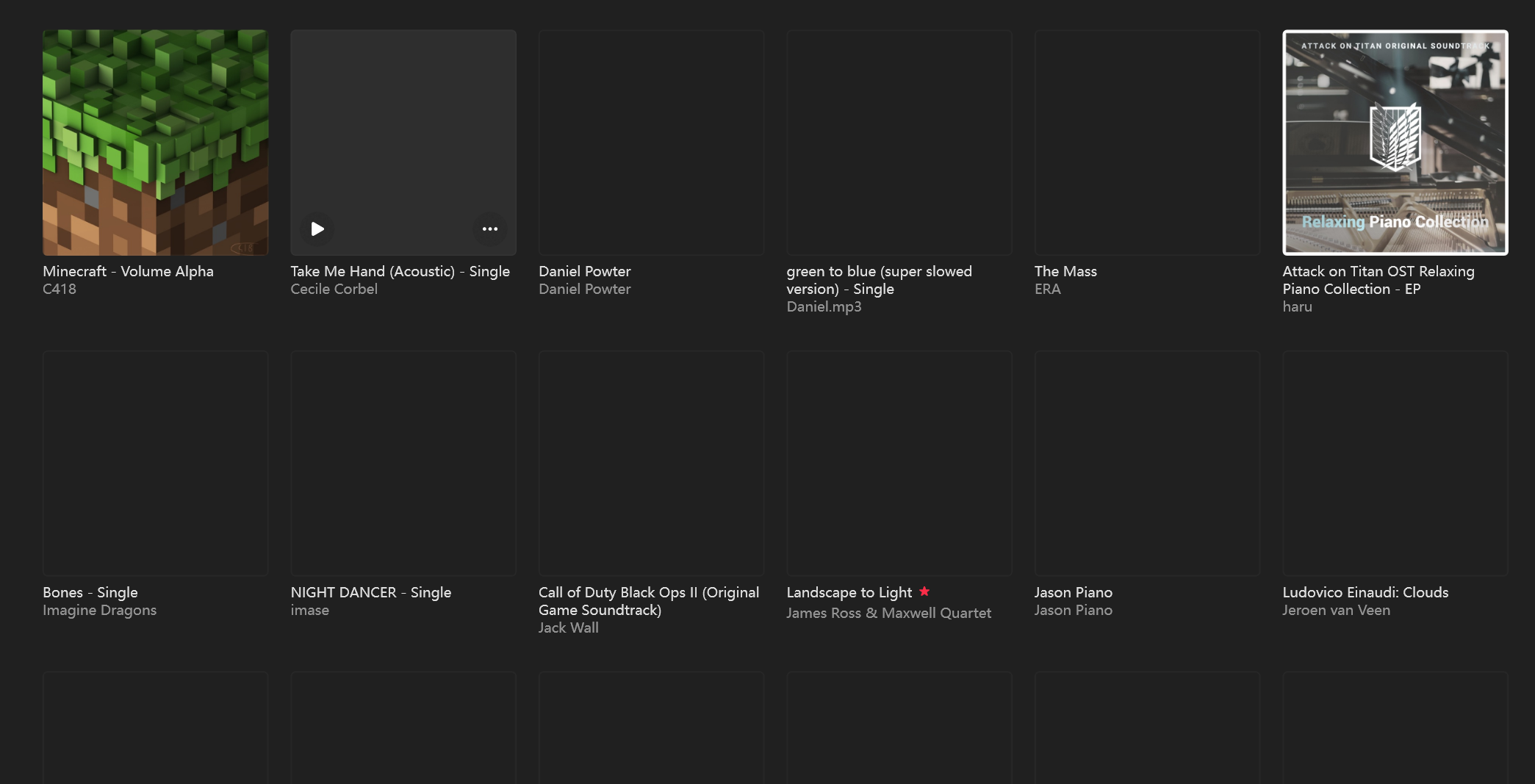Image resolution: width=1535 pixels, height=784 pixels.
Task: Open NIGHT DANCER - Single artwork tile
Action: pyautogui.click(x=403, y=463)
